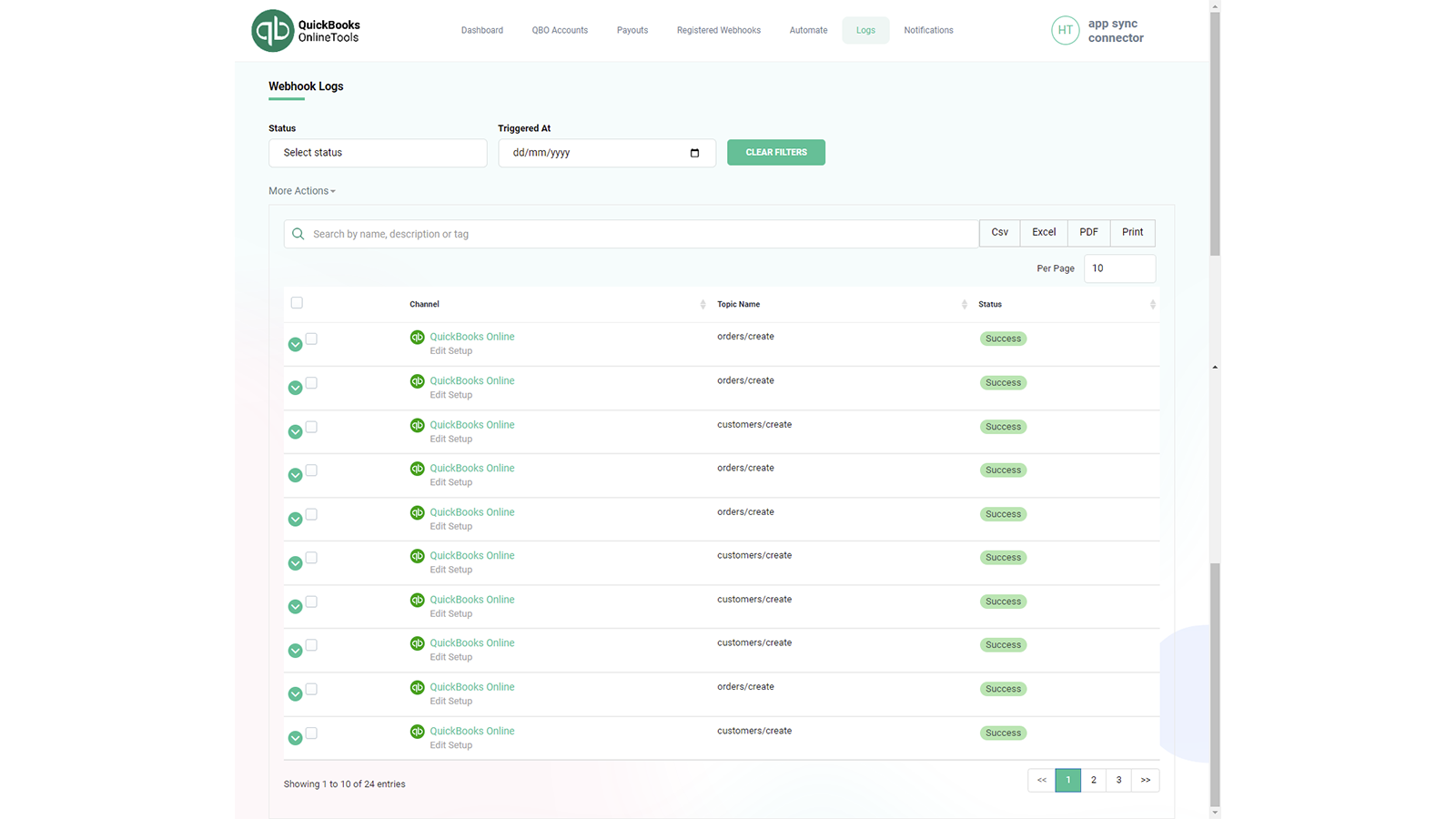The width and height of the screenshot is (1456, 819).
Task: Click the search by name input field
Action: point(631,234)
